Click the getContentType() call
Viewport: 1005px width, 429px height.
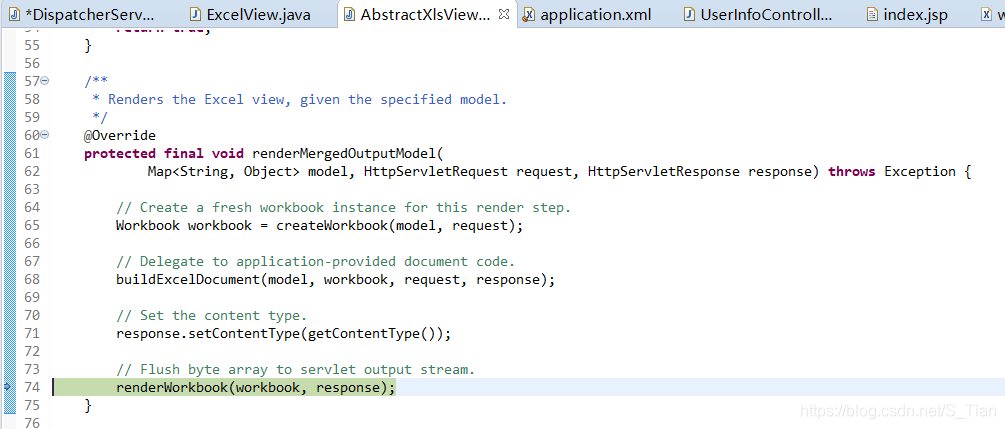372,333
